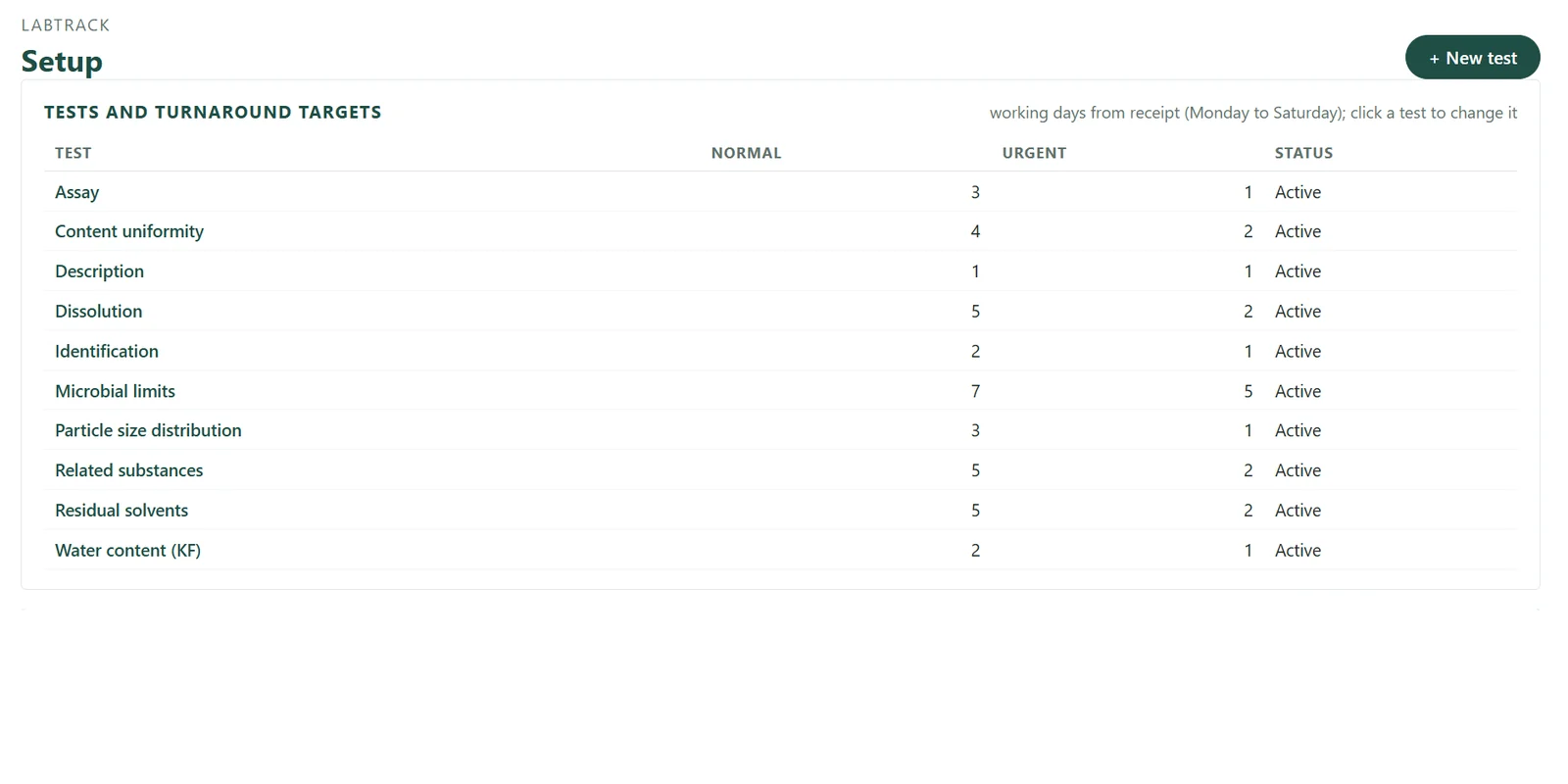
Task: Select the urgent target for Residual solvents
Action: click(1248, 511)
